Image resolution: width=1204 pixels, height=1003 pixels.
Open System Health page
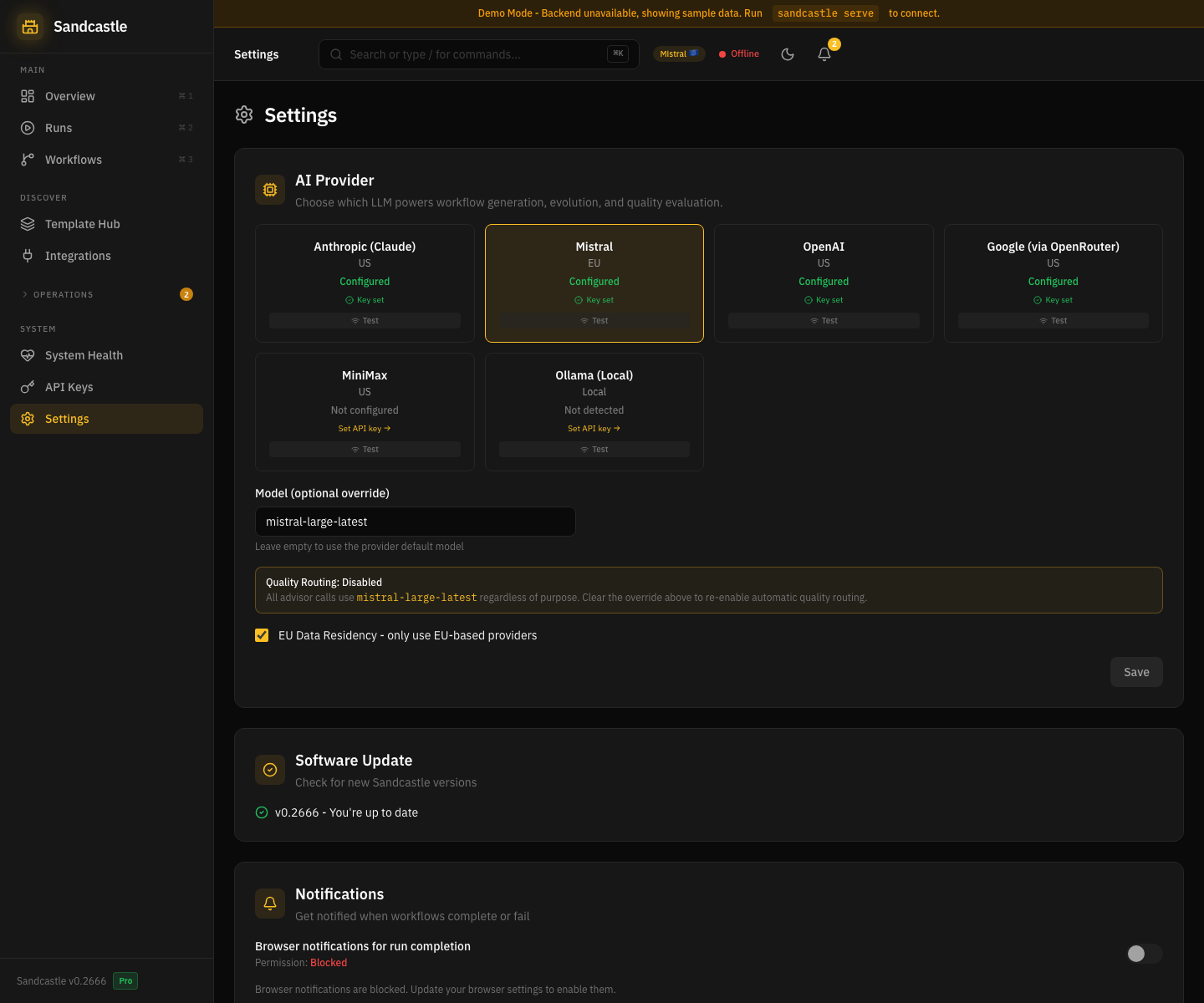tap(106, 355)
